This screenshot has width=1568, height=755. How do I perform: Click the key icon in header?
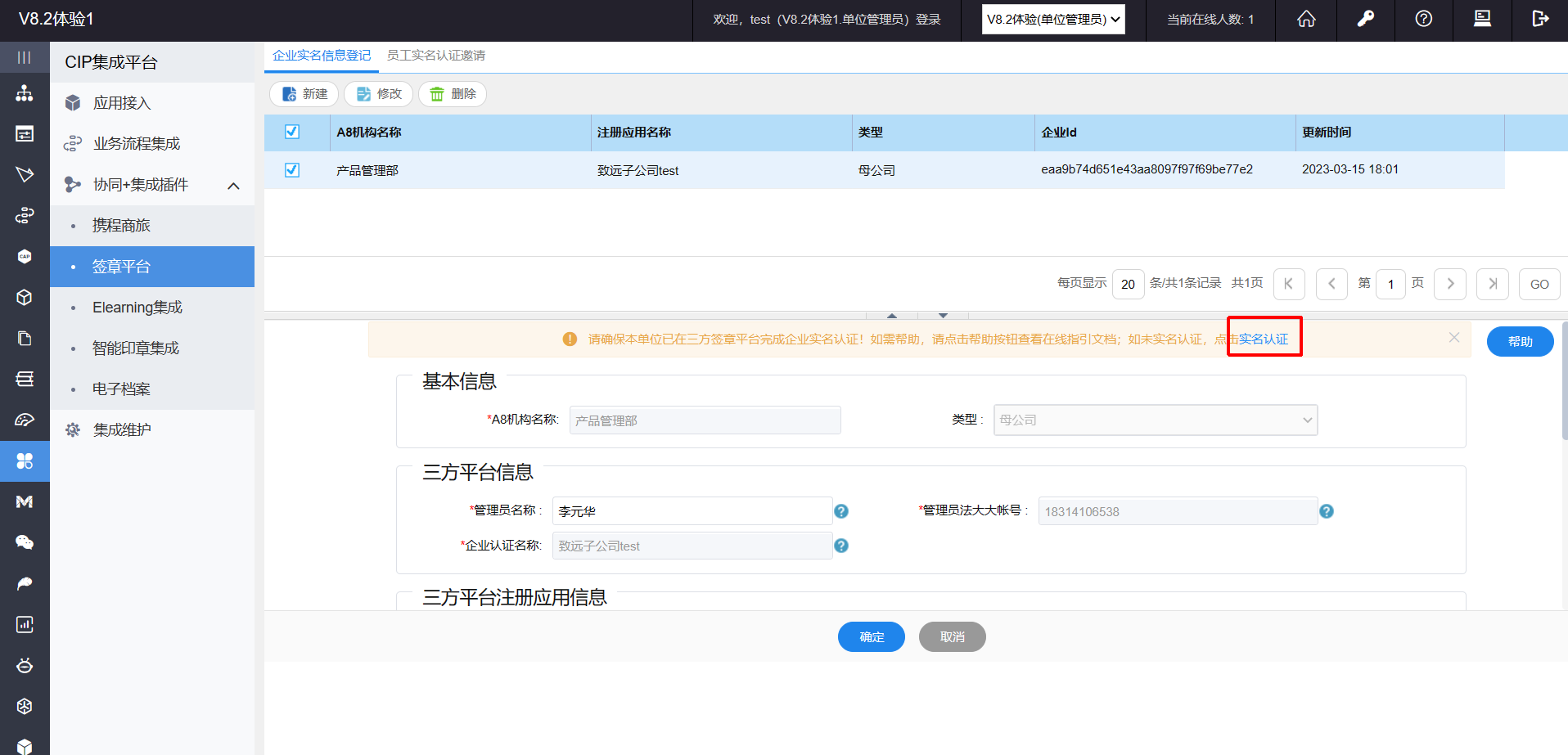[1365, 19]
